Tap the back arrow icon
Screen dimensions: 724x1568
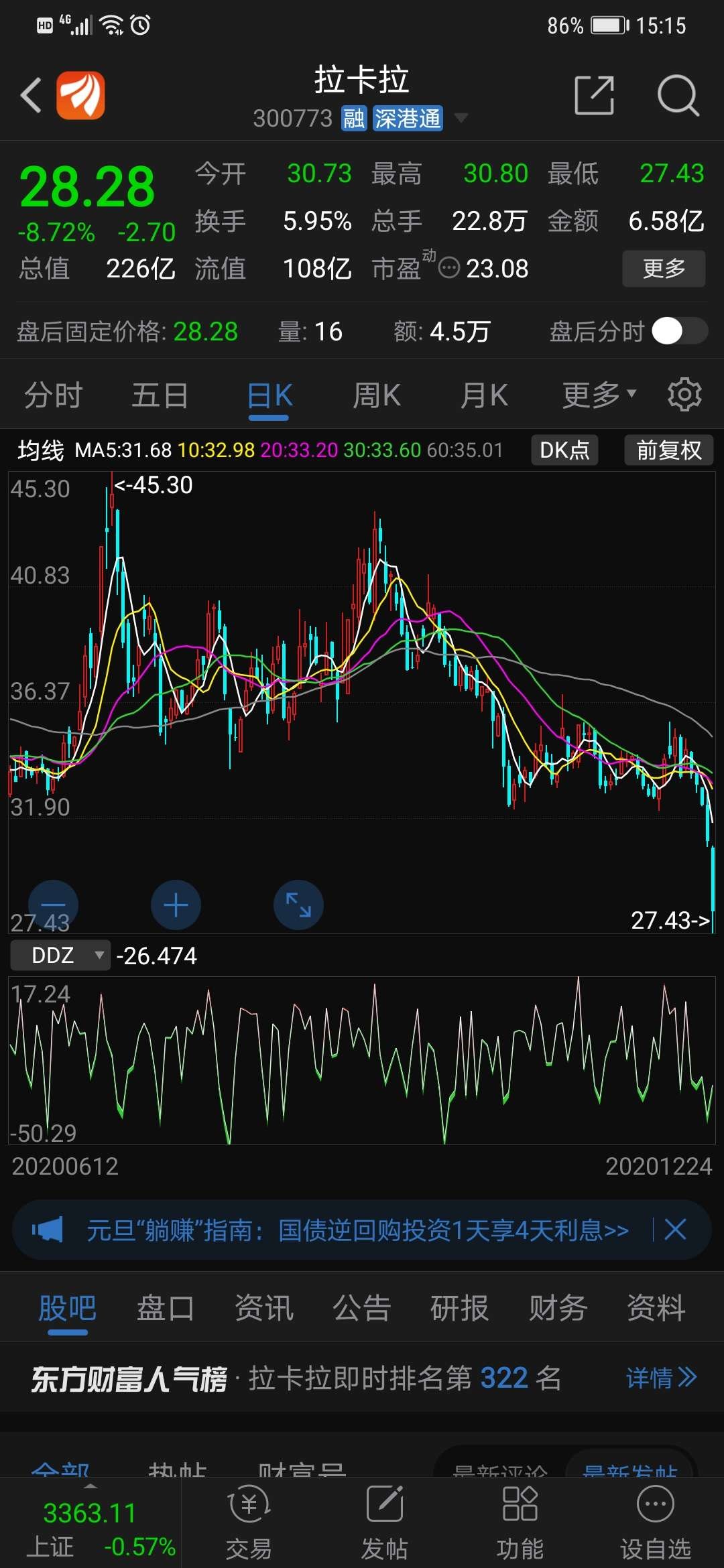(x=31, y=95)
